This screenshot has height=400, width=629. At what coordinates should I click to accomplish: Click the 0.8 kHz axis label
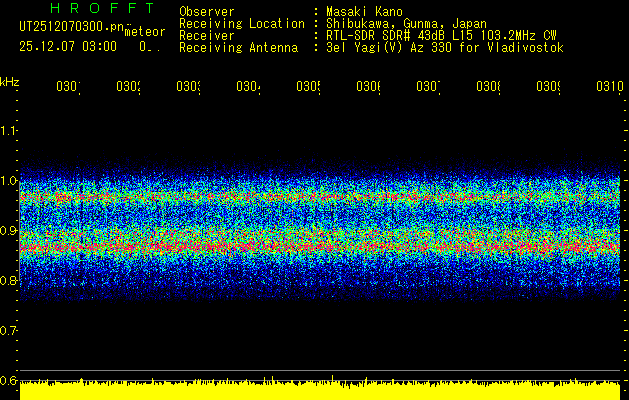click(8, 280)
